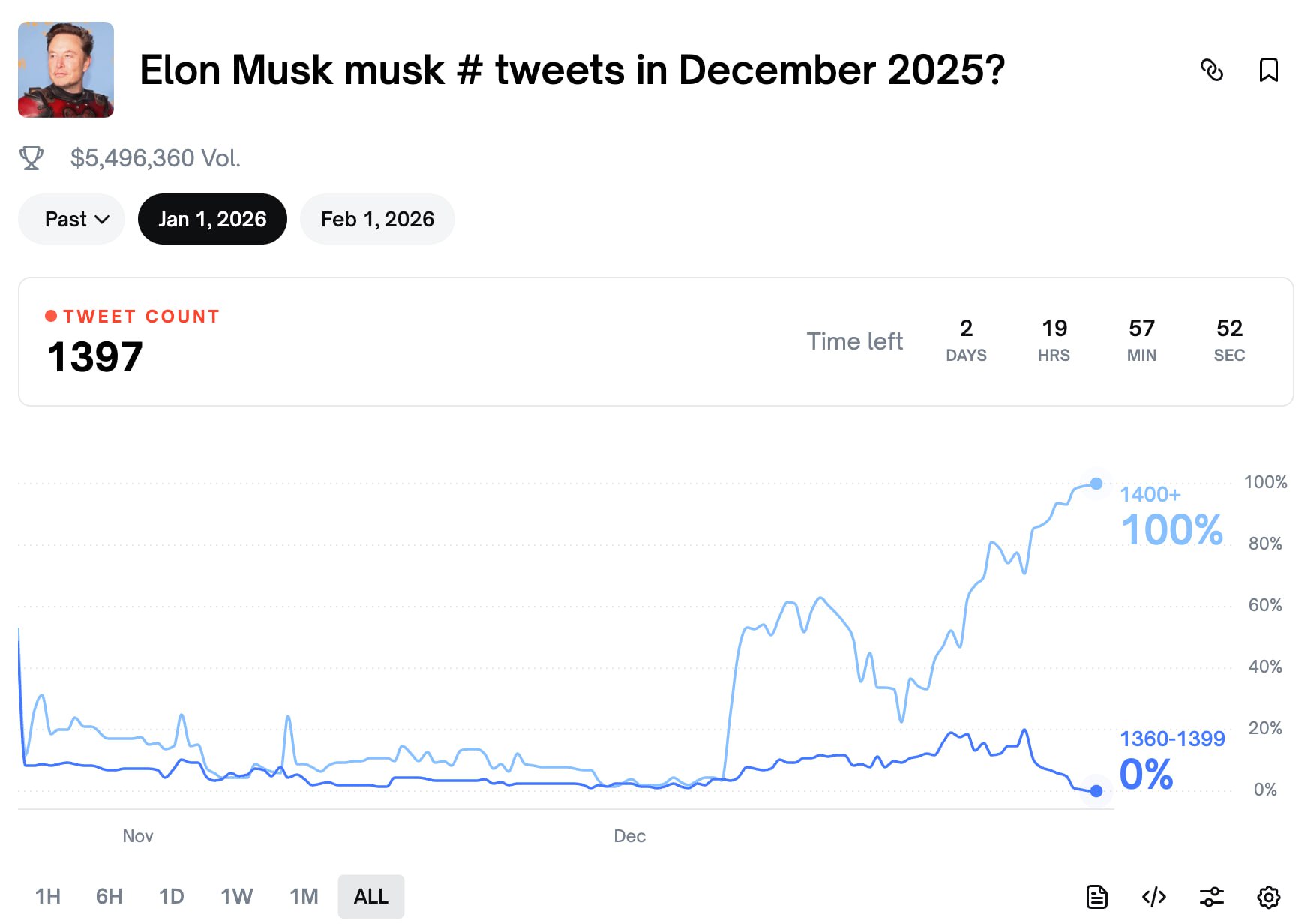Switch to the Feb 1, 2026 tab

click(377, 219)
